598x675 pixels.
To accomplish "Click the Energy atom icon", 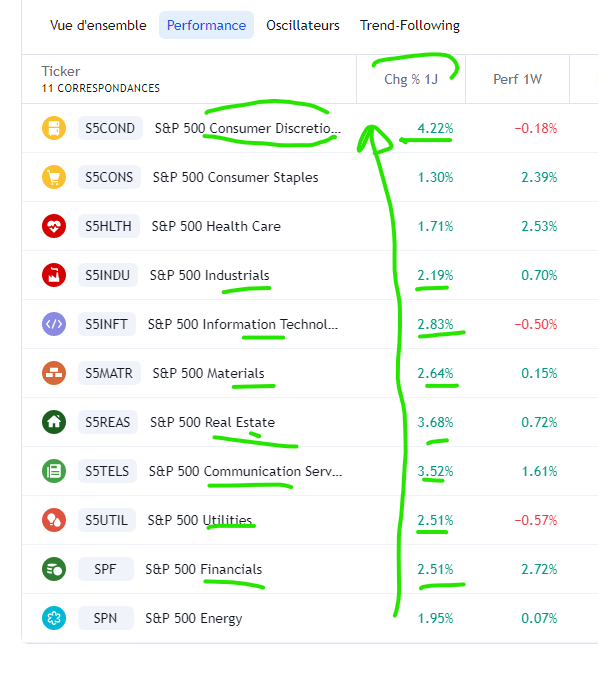I will click(54, 618).
